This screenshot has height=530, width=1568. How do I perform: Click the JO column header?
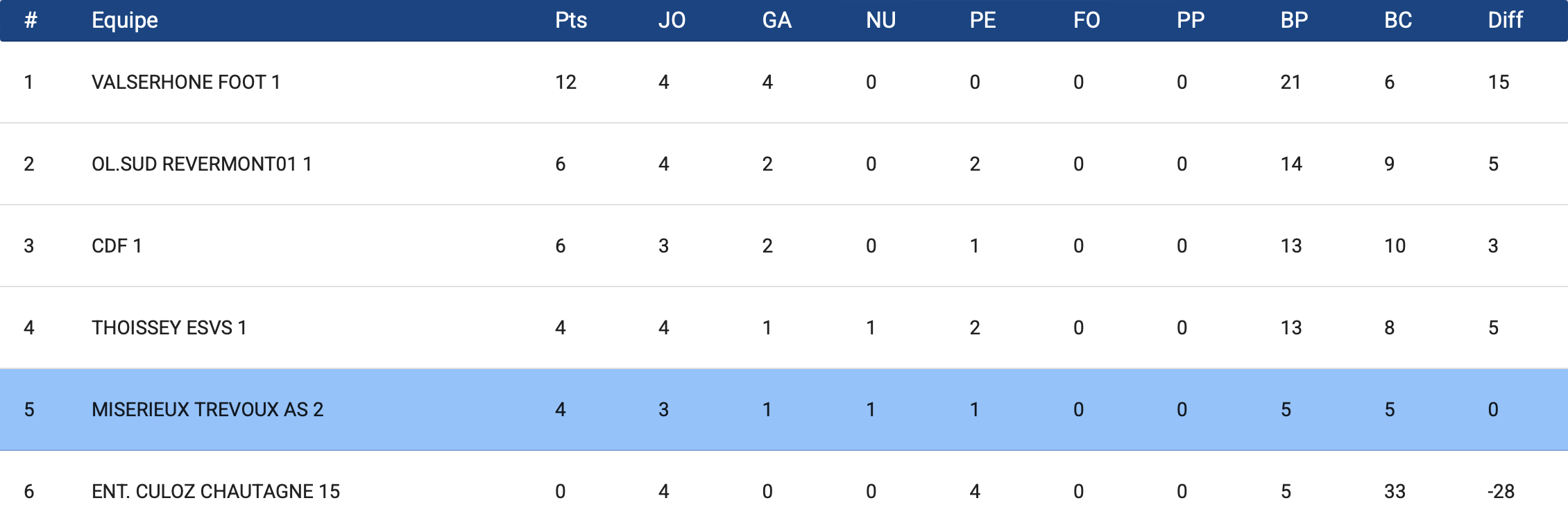pos(672,20)
